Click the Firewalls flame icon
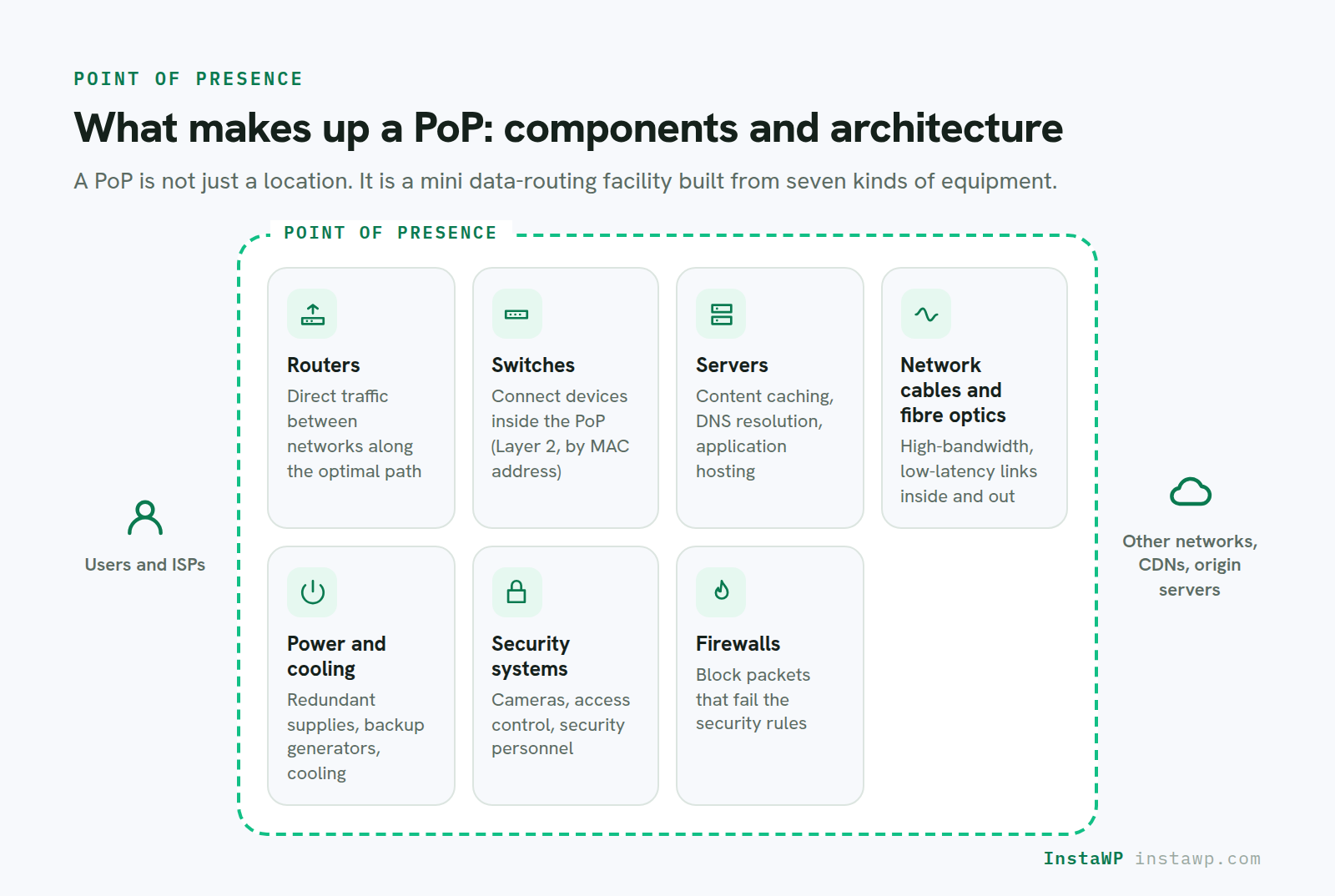This screenshot has width=1335, height=896. click(721, 592)
